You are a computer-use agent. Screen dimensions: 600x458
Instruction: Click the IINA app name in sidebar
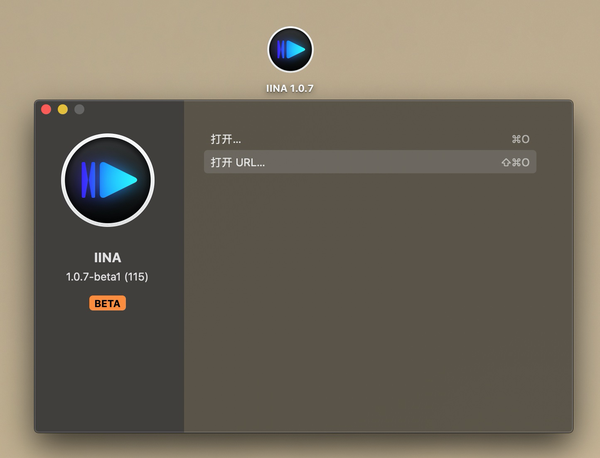[108, 257]
